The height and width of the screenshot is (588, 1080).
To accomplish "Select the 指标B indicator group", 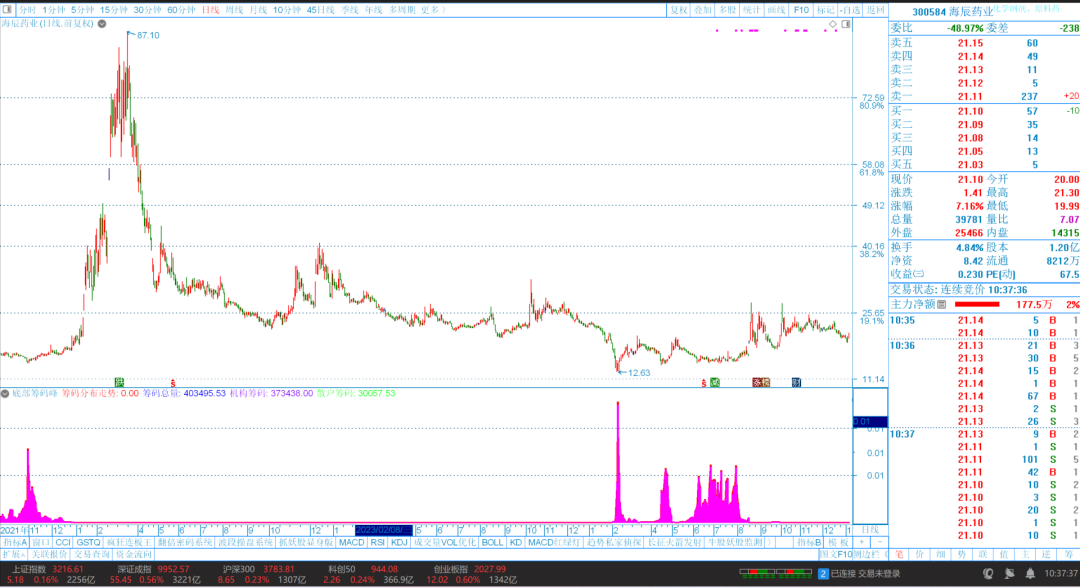I will pyautogui.click(x=809, y=543).
